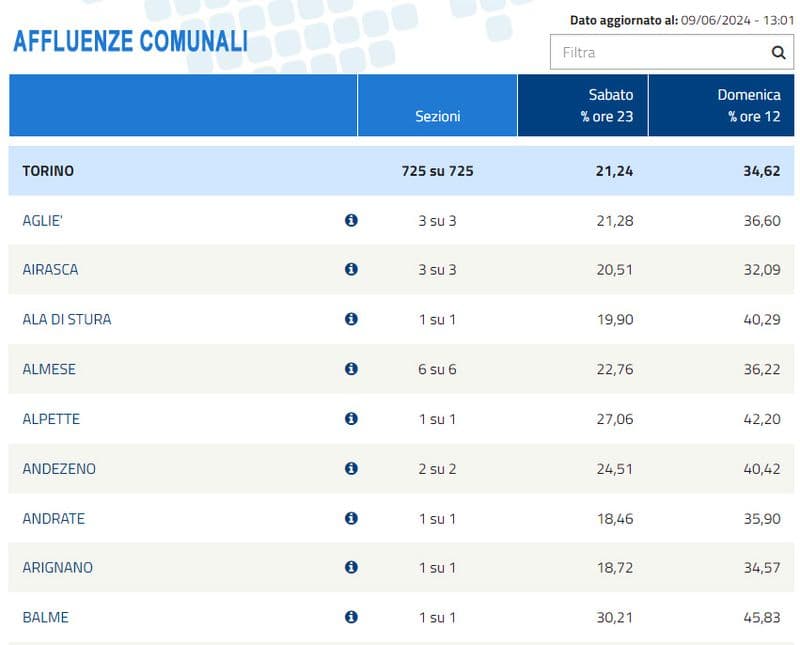Follow the ANDEZENO municipality link

pos(59,468)
